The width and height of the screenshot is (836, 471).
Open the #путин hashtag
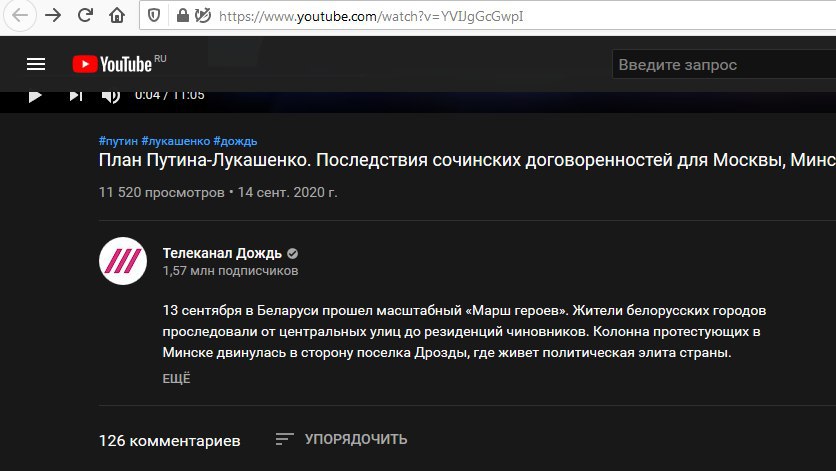click(118, 141)
